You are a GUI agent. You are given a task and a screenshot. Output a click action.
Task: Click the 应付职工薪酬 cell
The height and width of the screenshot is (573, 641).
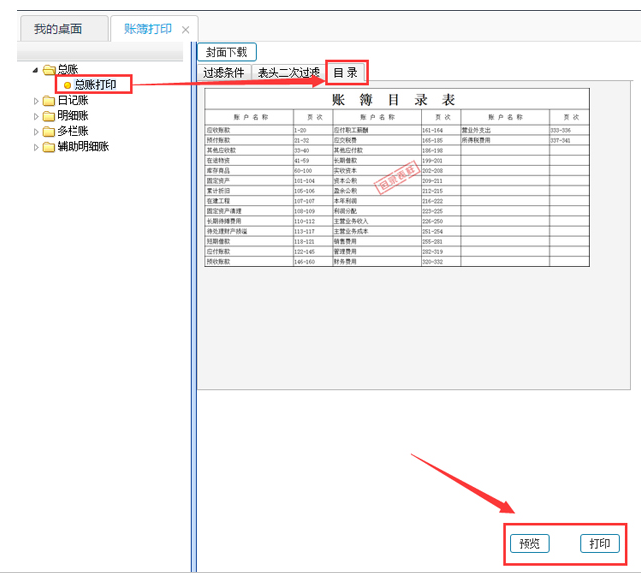[377, 130]
